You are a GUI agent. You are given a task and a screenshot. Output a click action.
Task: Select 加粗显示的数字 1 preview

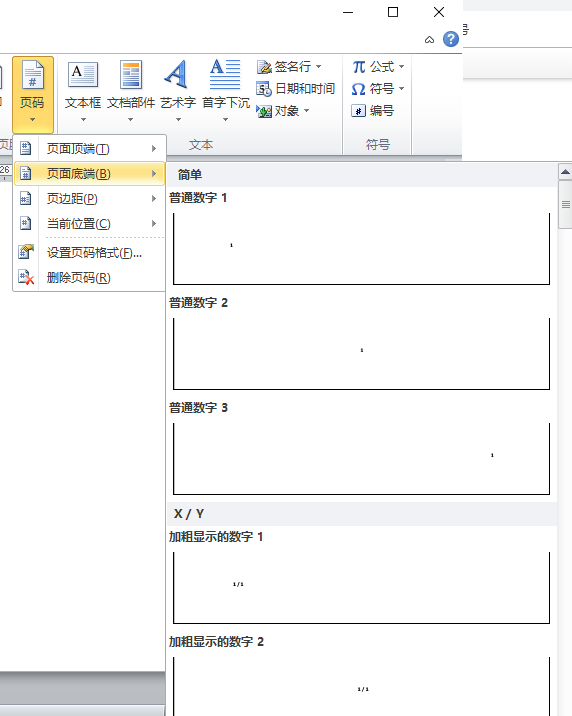point(362,588)
